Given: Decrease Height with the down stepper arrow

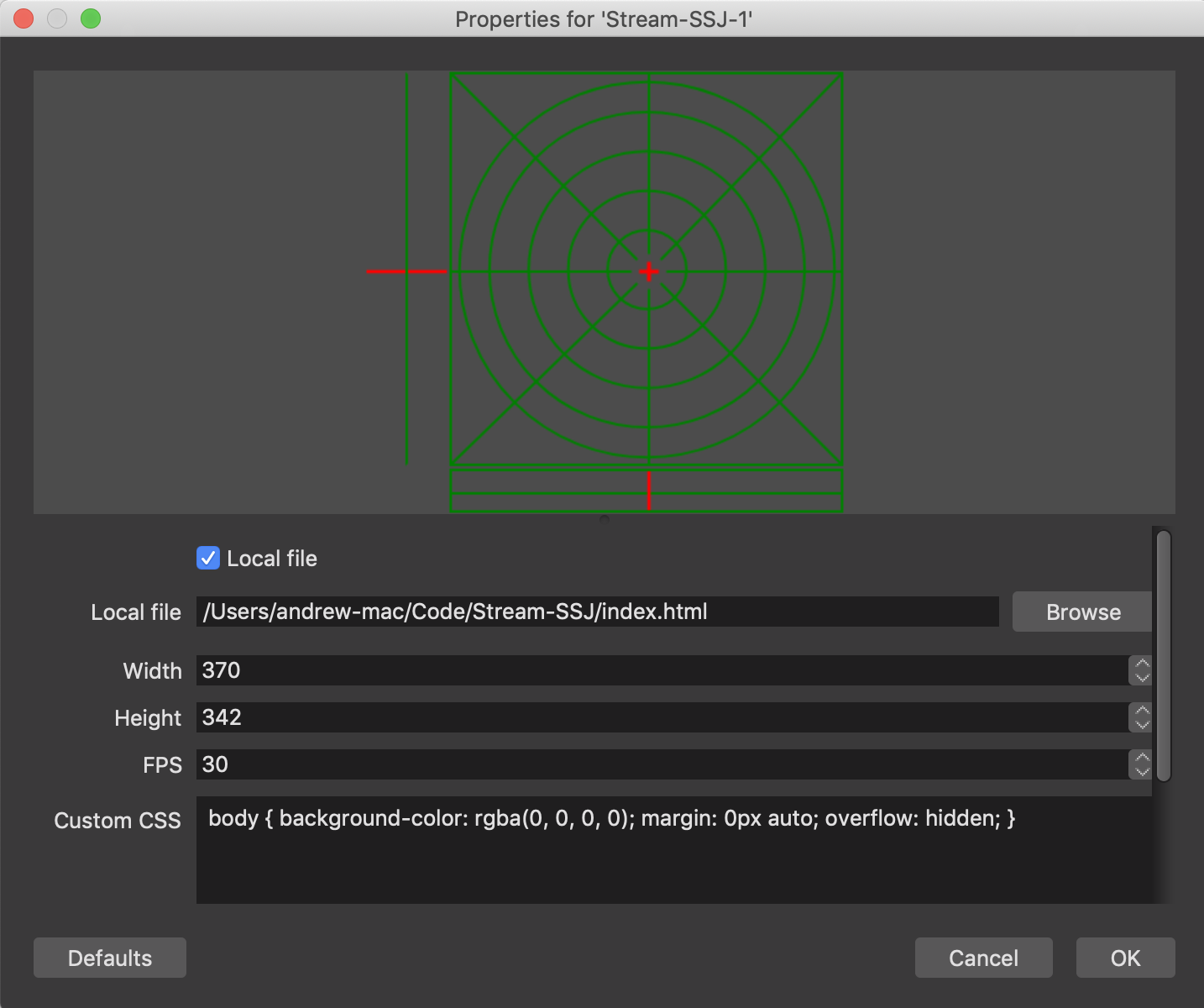Looking at the screenshot, I should point(1142,724).
